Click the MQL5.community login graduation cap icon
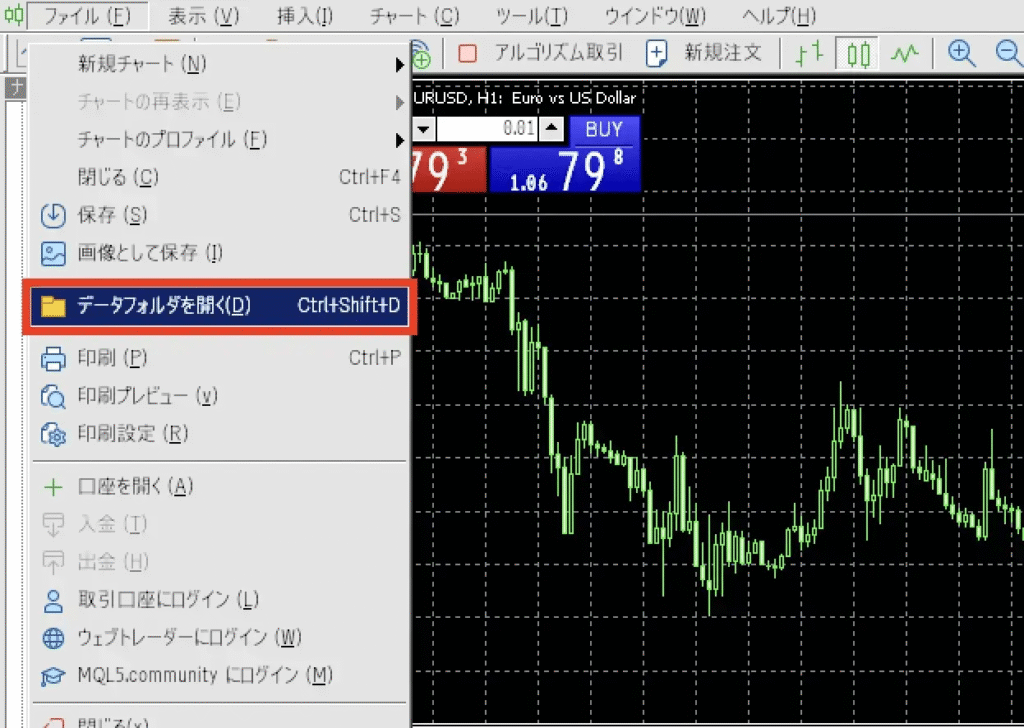 pos(51,676)
